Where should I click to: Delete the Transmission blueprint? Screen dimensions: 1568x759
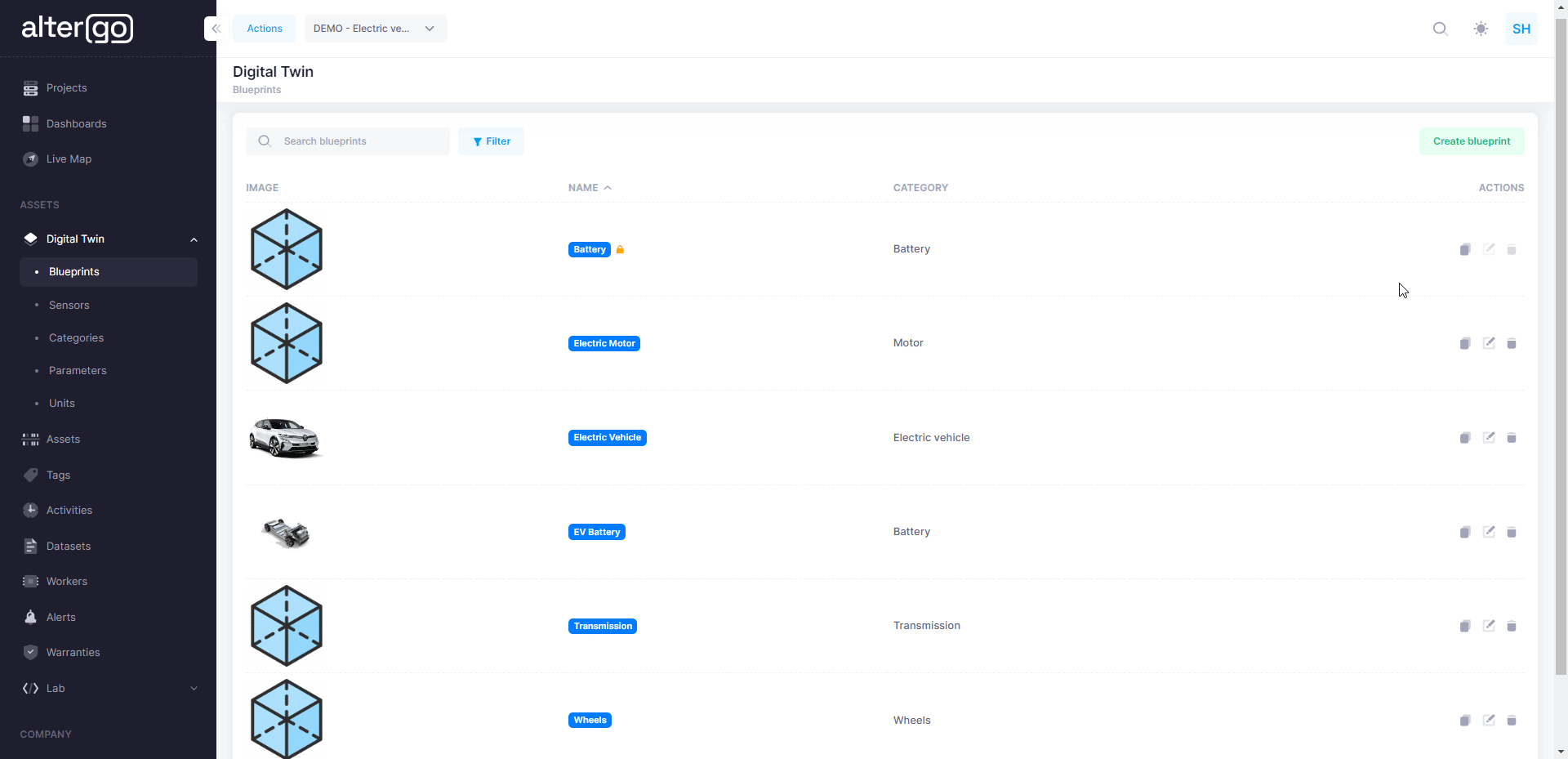[x=1512, y=627]
